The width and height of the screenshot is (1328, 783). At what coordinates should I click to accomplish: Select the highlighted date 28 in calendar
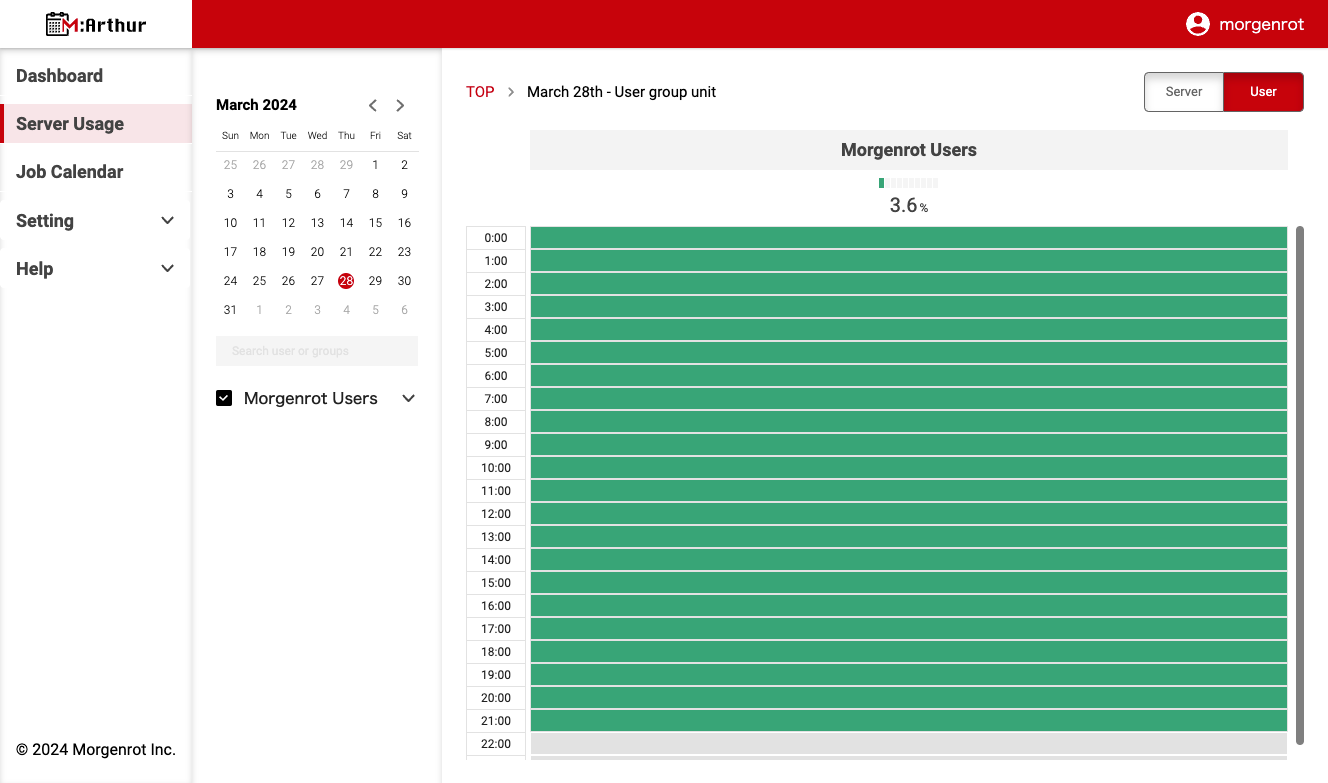pos(346,281)
